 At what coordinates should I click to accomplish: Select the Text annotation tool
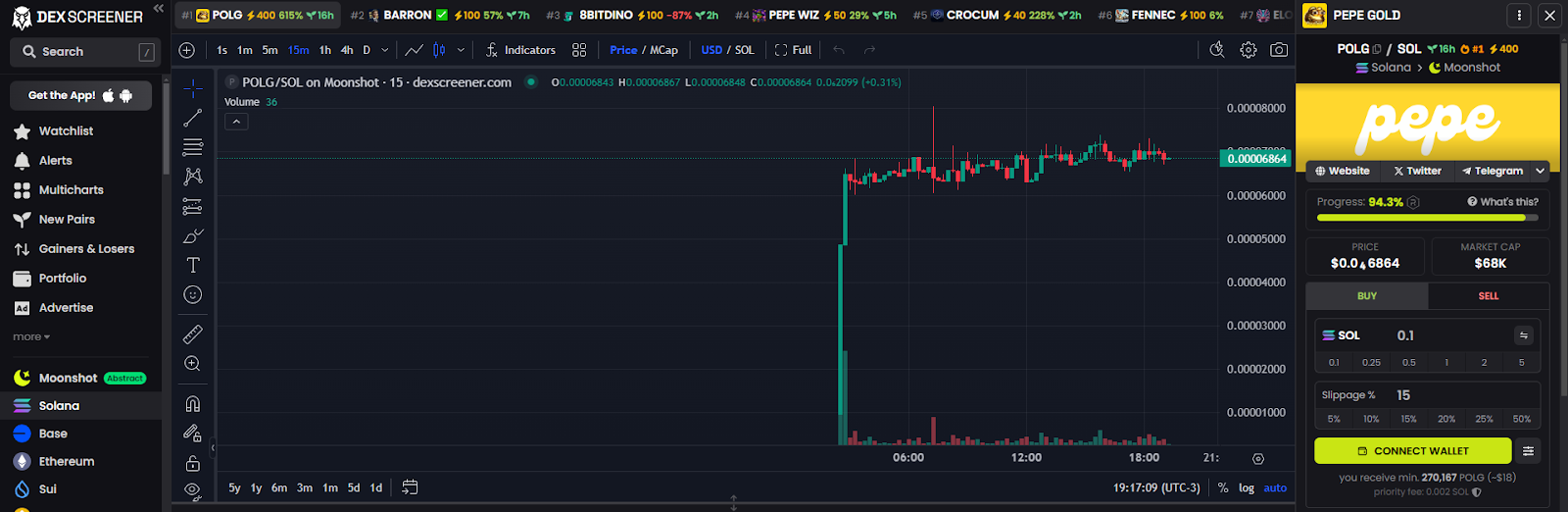point(193,265)
